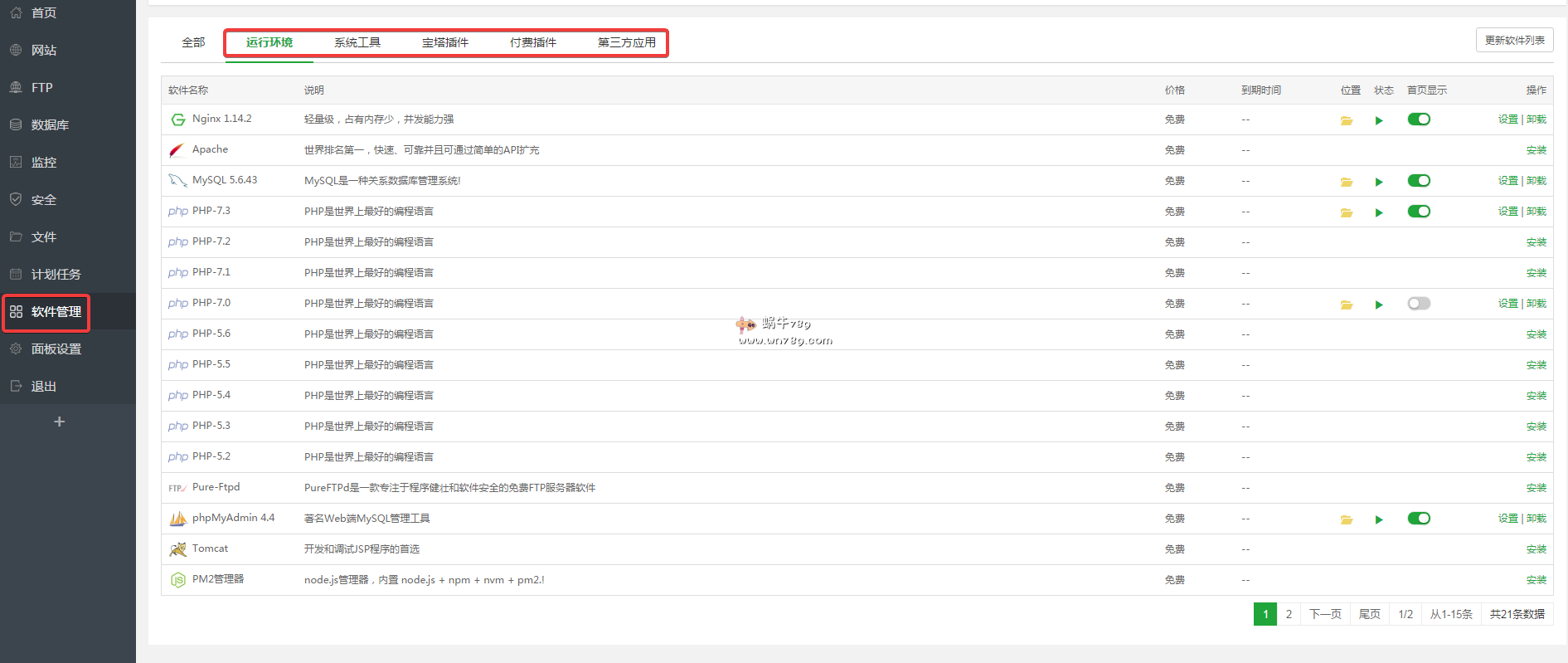Click 下一页 pagination button

[x=1325, y=614]
